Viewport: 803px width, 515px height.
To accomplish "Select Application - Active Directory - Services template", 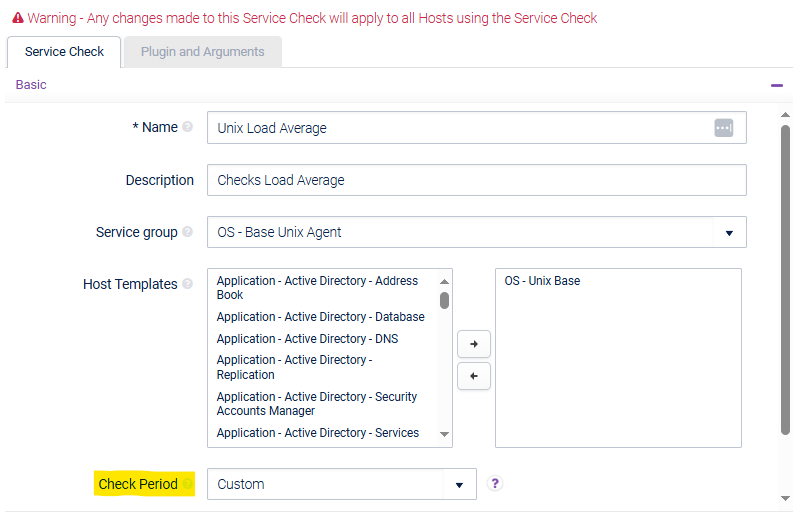I will coord(317,433).
